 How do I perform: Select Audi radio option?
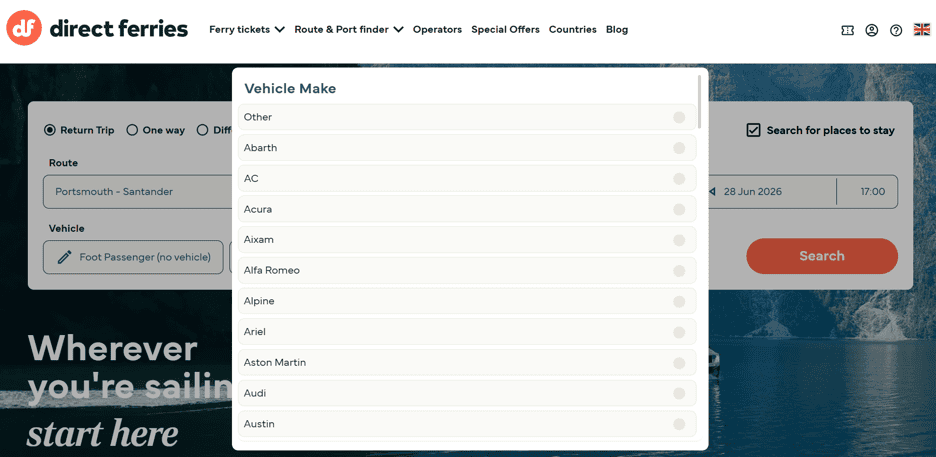[679, 393]
